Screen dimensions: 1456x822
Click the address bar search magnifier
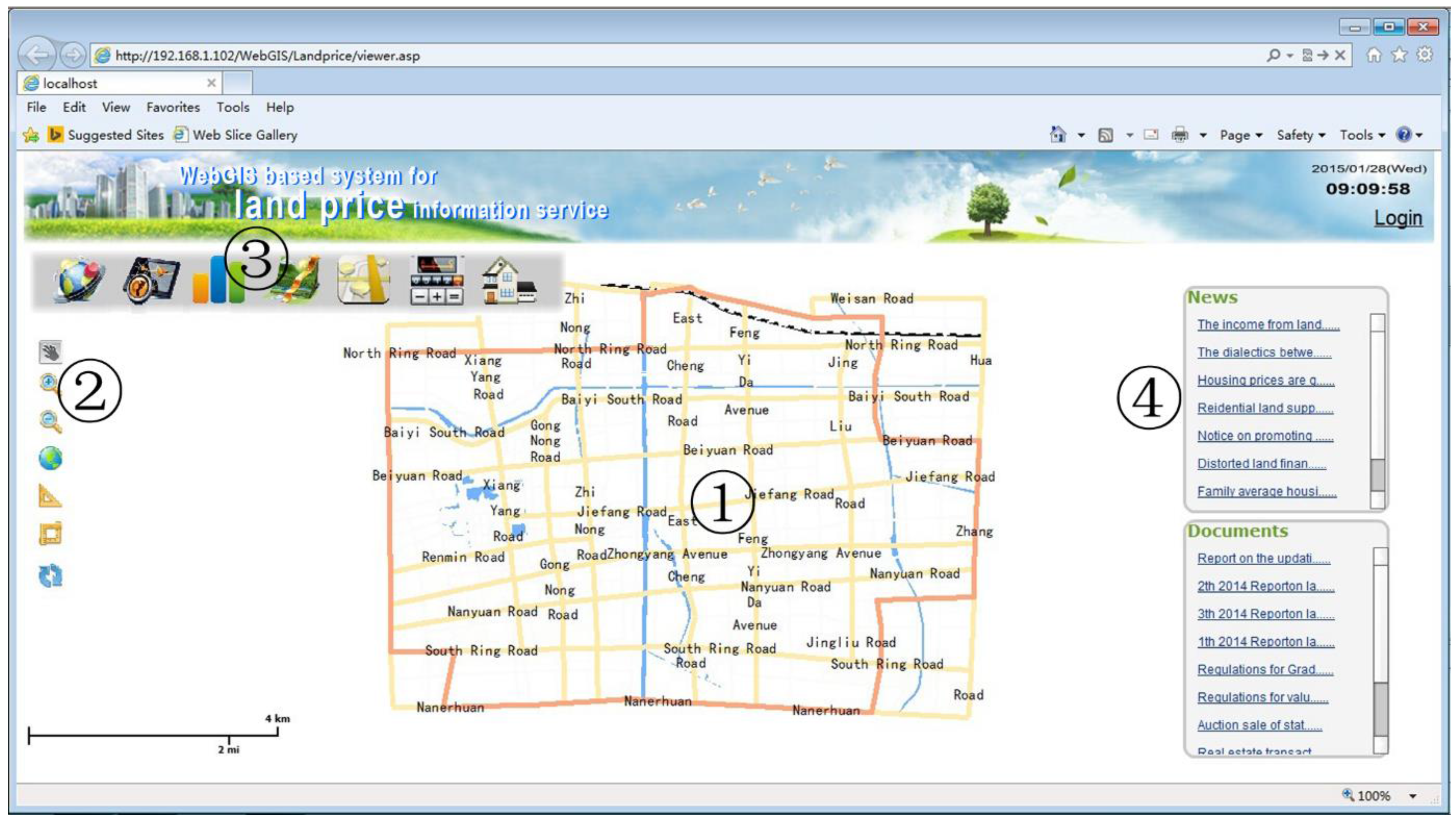pos(1272,55)
